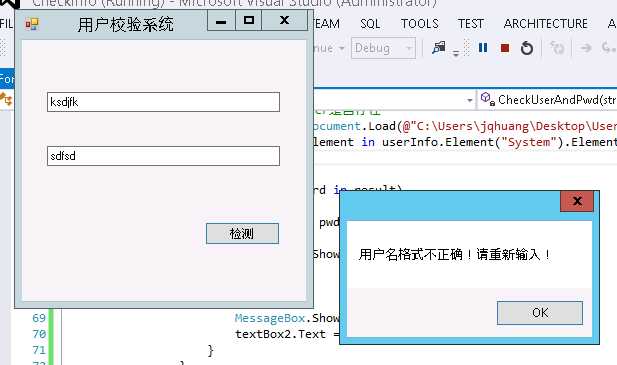617x365 pixels.
Task: Open the toolbar overflow options arrow
Action: point(456,53)
